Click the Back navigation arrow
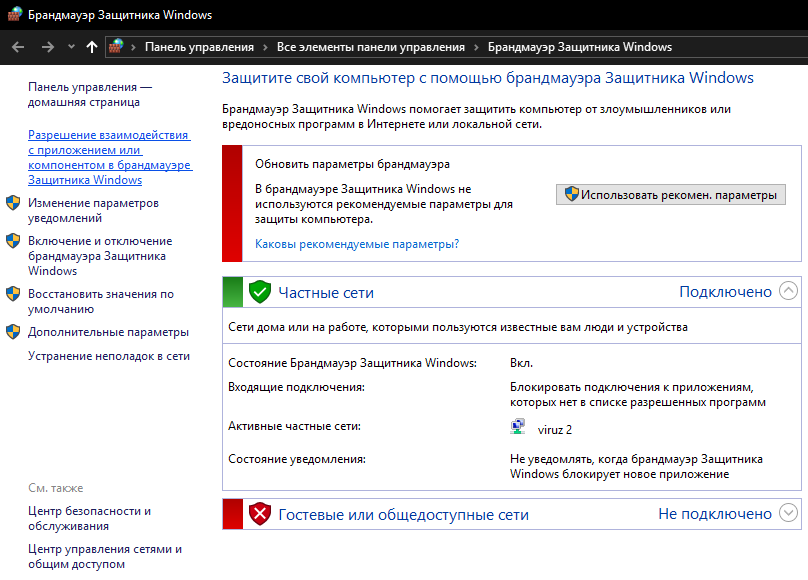The height and width of the screenshot is (580, 808). [18, 47]
